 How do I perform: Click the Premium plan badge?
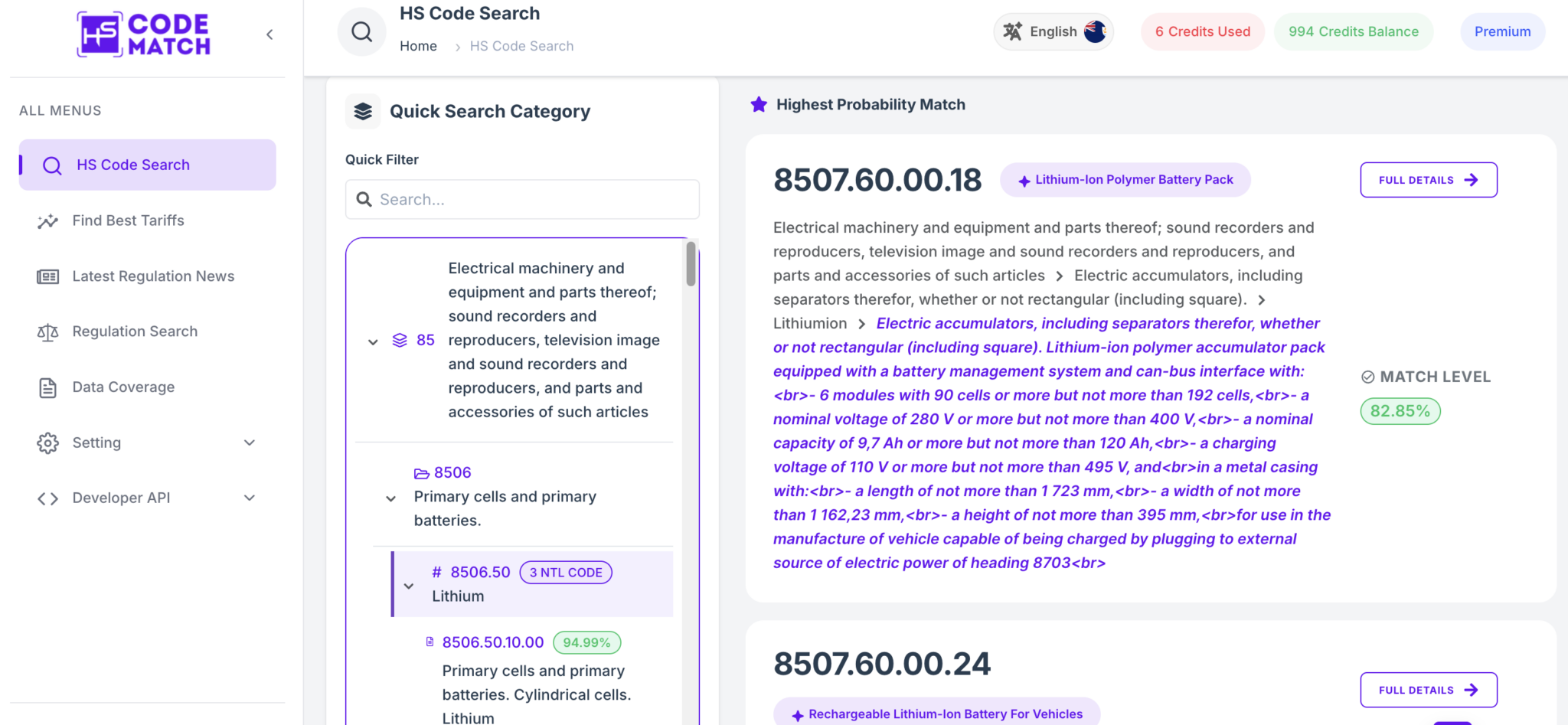[1502, 31]
